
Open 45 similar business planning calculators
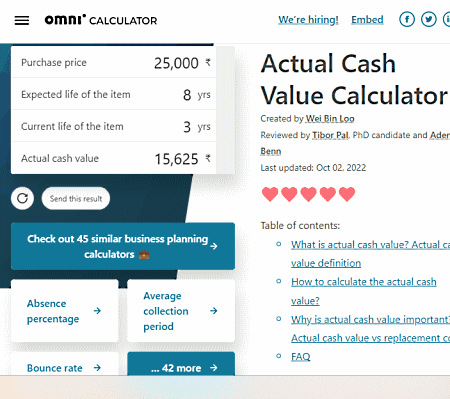click(x=123, y=246)
